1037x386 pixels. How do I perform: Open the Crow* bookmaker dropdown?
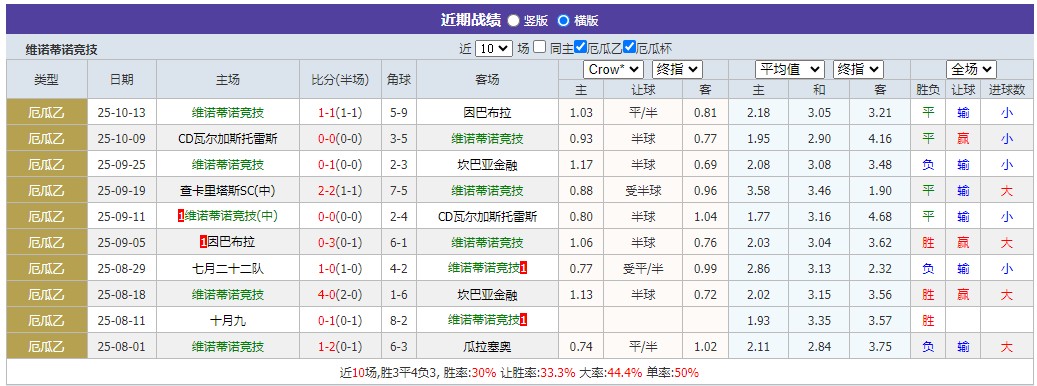[613, 69]
